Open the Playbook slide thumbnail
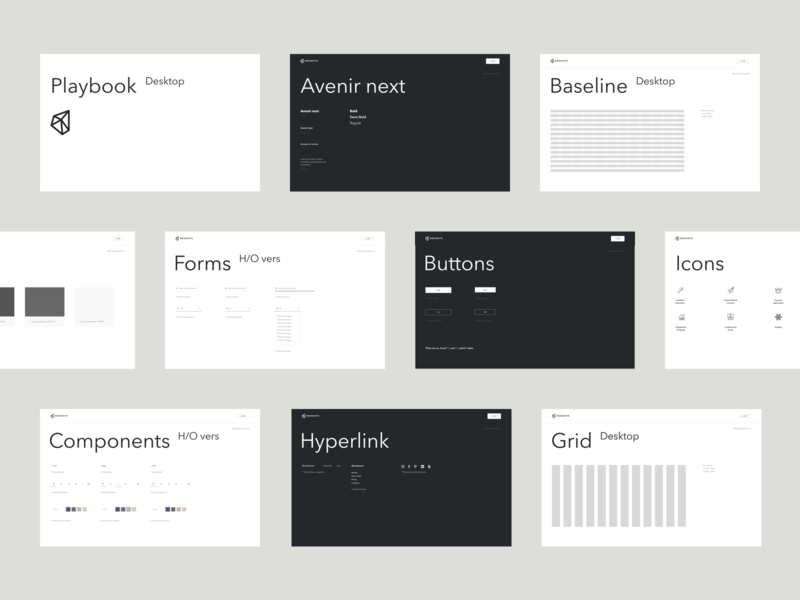Image resolution: width=800 pixels, height=600 pixels. tap(150, 123)
